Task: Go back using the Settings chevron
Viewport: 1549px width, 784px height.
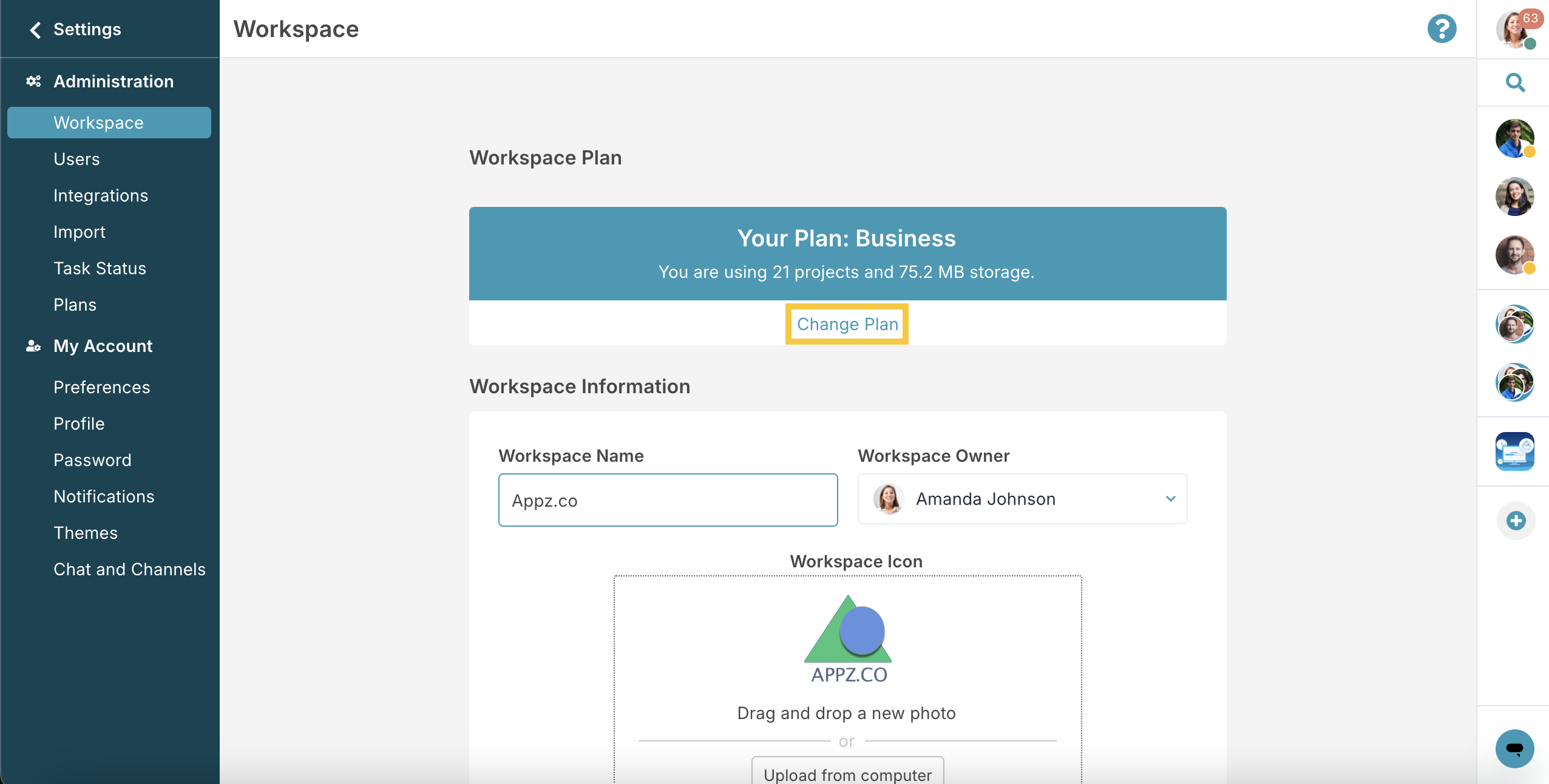Action: 35,30
